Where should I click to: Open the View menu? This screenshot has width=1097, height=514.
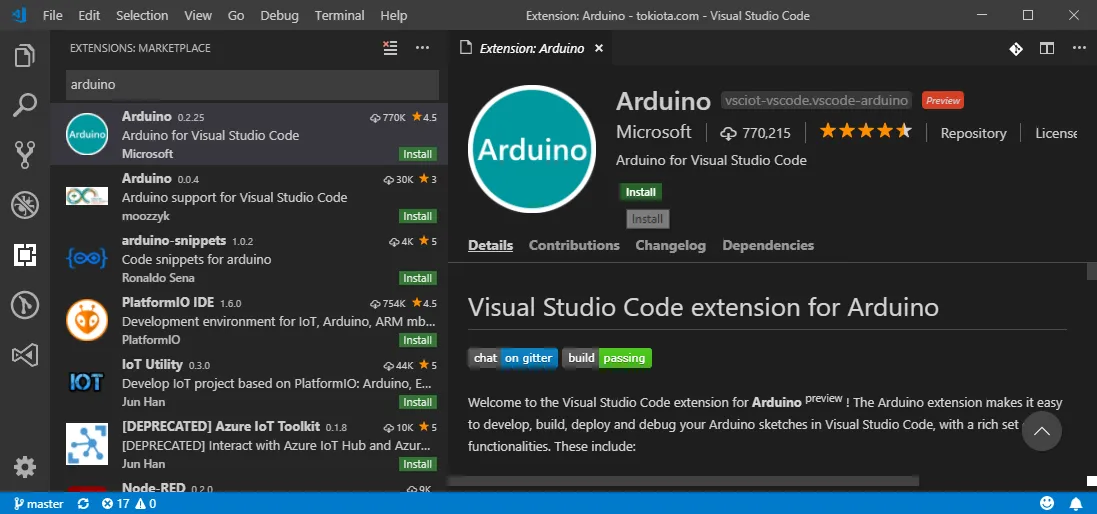coord(198,15)
